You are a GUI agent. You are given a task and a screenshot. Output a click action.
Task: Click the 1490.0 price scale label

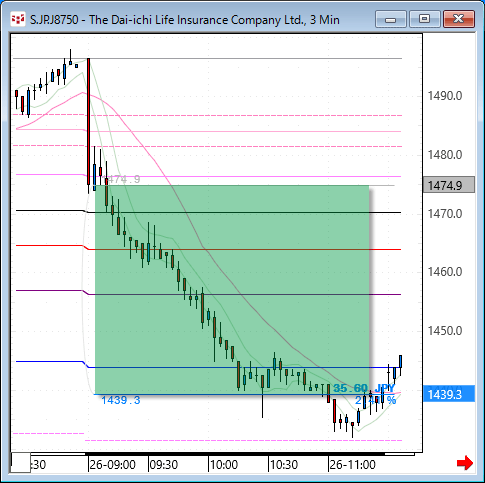pos(445,96)
